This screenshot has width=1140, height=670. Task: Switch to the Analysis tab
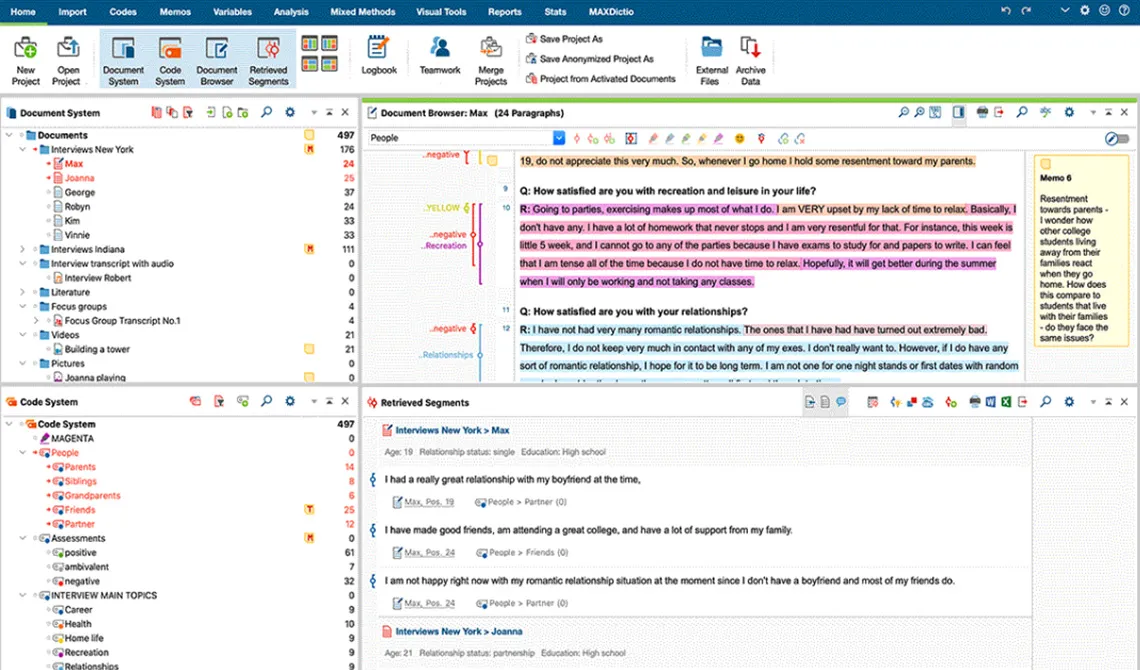[x=291, y=12]
